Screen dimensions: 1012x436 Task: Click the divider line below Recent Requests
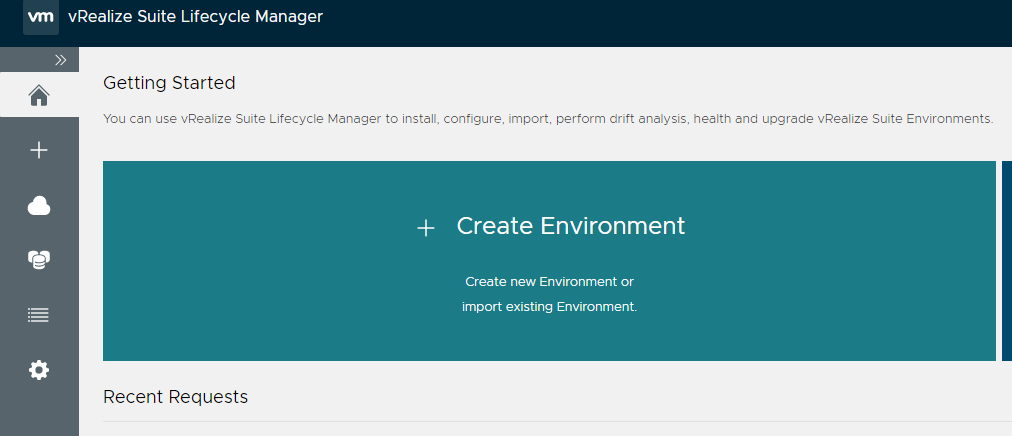tap(550, 422)
